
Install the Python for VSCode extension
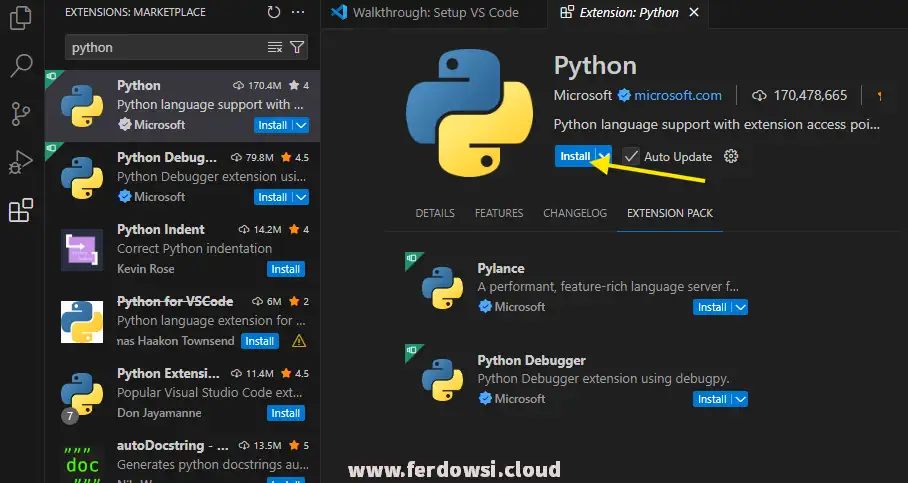259,341
